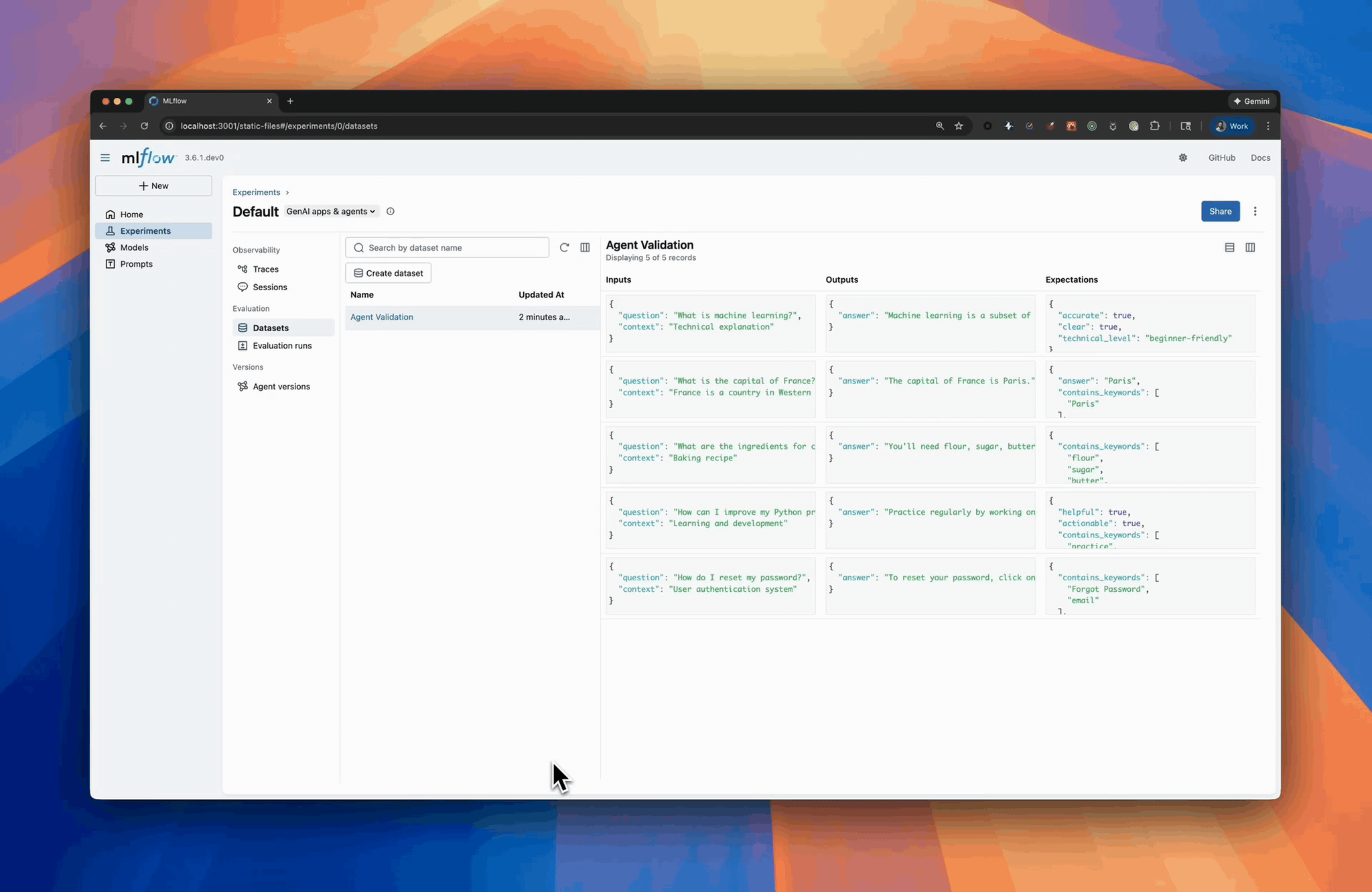Select the Datasets icon under Evaluation
This screenshot has height=892, width=1372.
[x=244, y=328]
